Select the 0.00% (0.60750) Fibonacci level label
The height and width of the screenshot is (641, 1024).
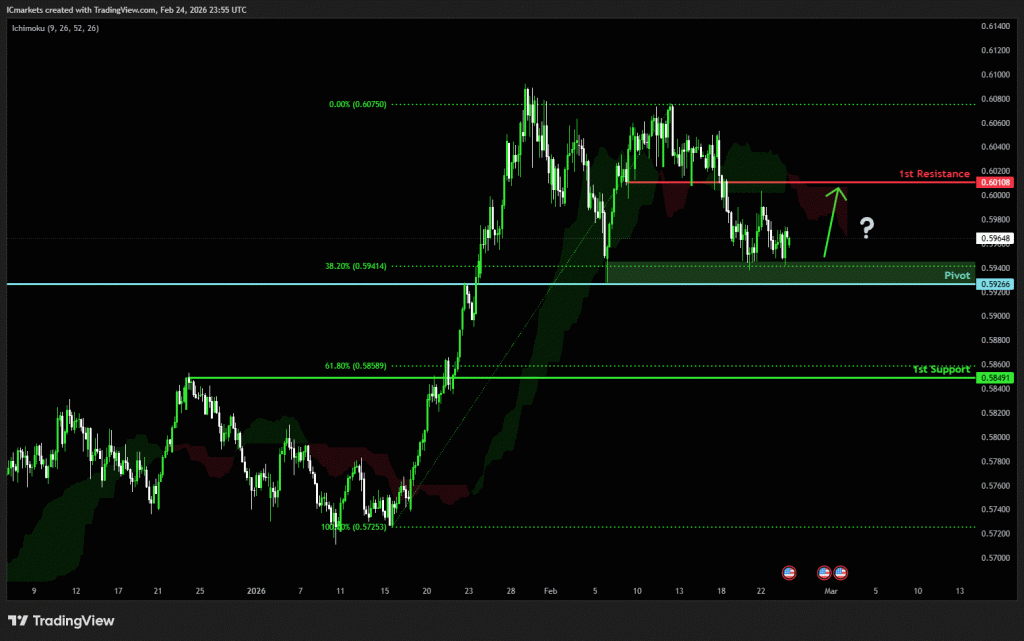357,104
